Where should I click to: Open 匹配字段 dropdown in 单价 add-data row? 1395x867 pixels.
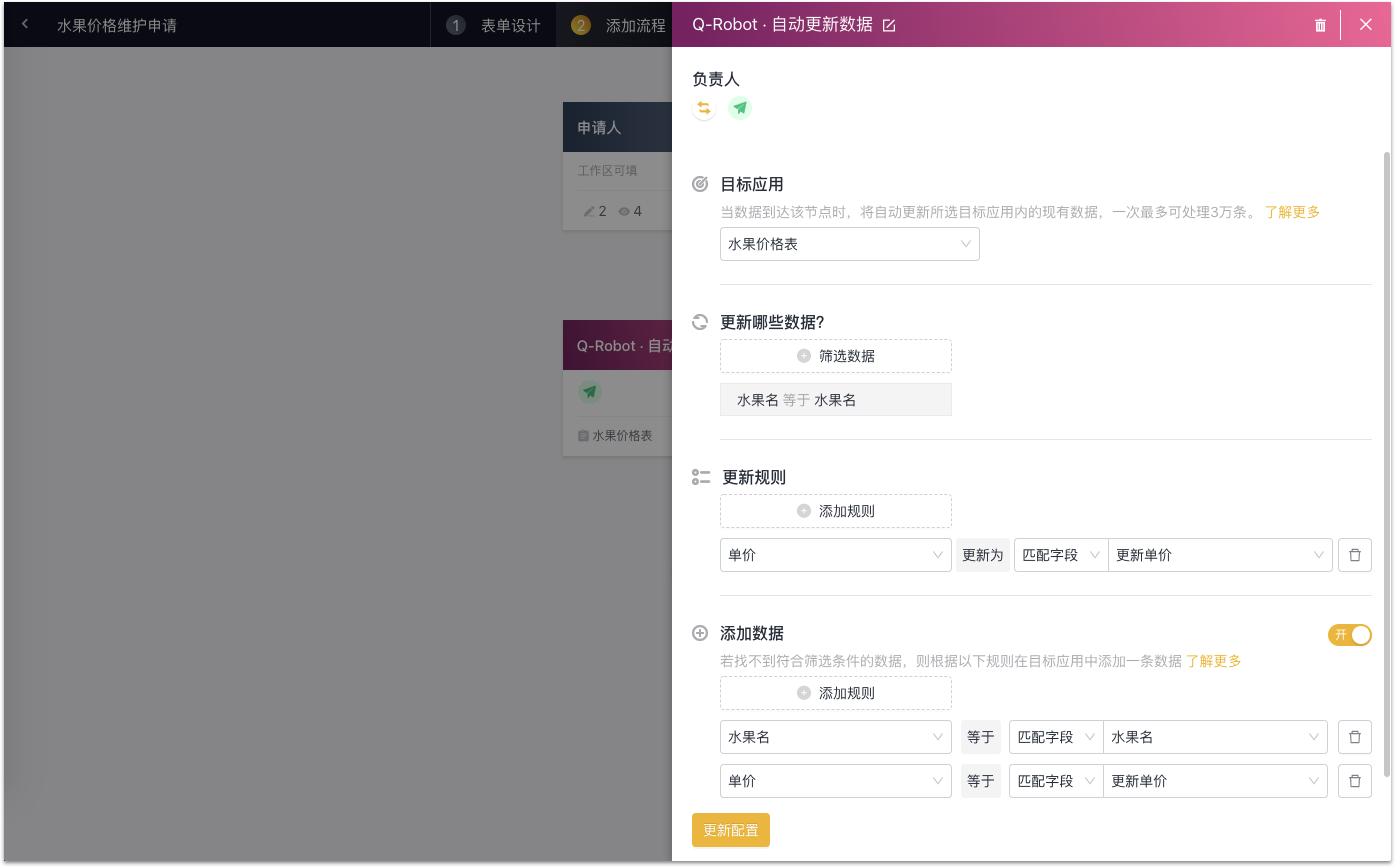[1056, 781]
